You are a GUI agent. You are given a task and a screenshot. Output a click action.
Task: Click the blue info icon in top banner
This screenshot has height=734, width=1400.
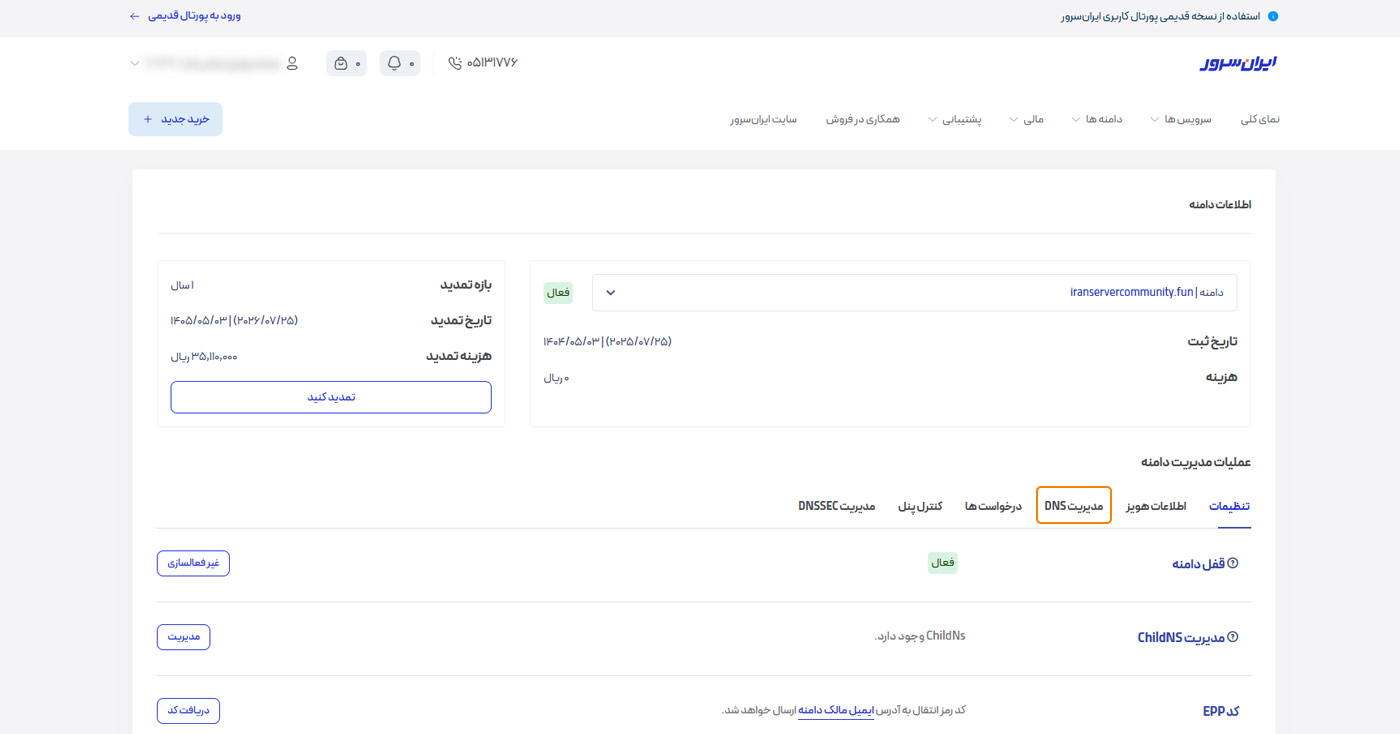pos(1272,16)
